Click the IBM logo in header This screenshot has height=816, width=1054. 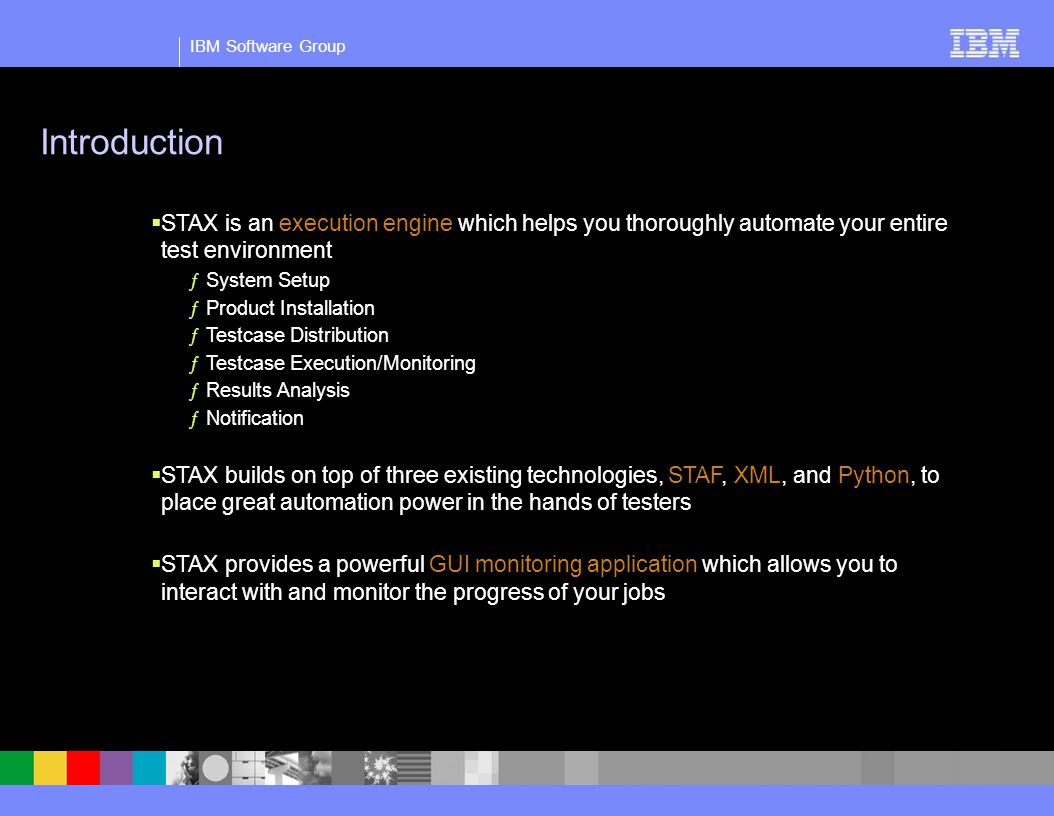pyautogui.click(x=984, y=43)
